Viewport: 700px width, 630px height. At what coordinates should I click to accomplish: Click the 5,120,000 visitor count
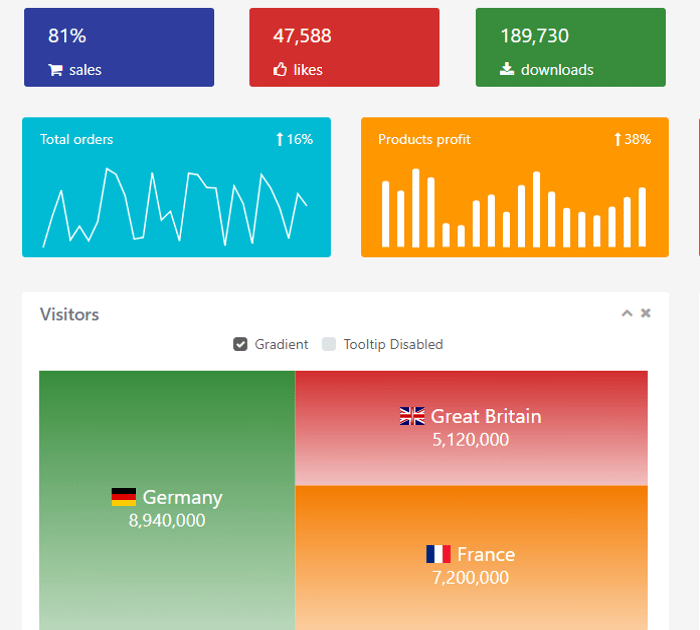pyautogui.click(x=471, y=440)
